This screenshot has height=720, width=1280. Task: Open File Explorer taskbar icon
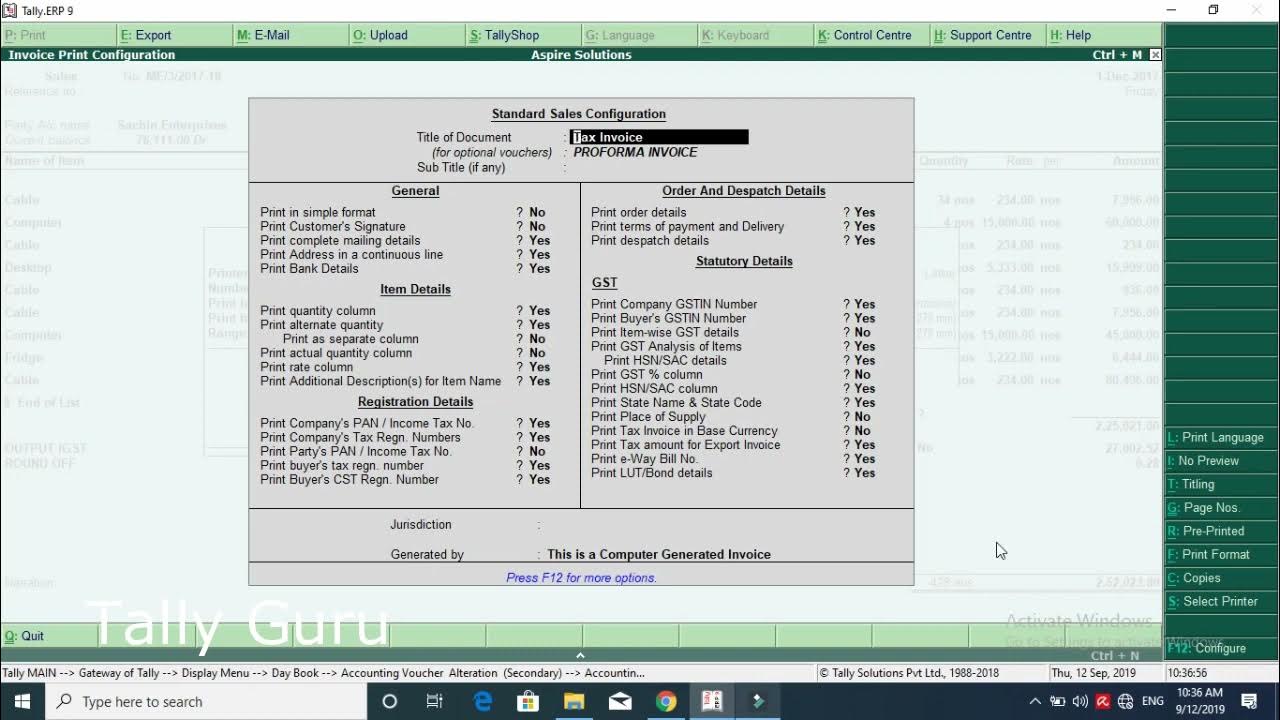(x=574, y=701)
